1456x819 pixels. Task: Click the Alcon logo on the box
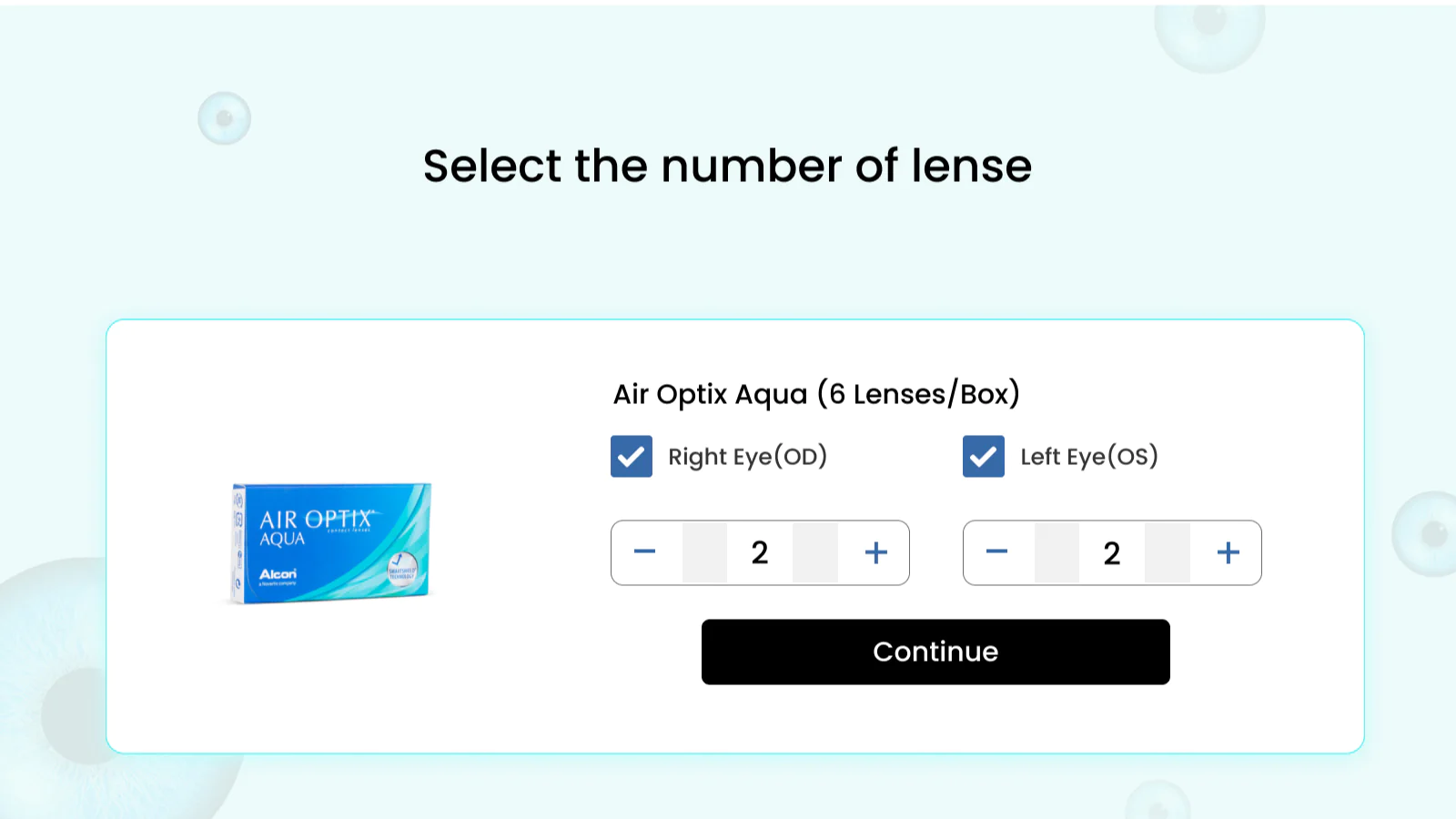[278, 574]
